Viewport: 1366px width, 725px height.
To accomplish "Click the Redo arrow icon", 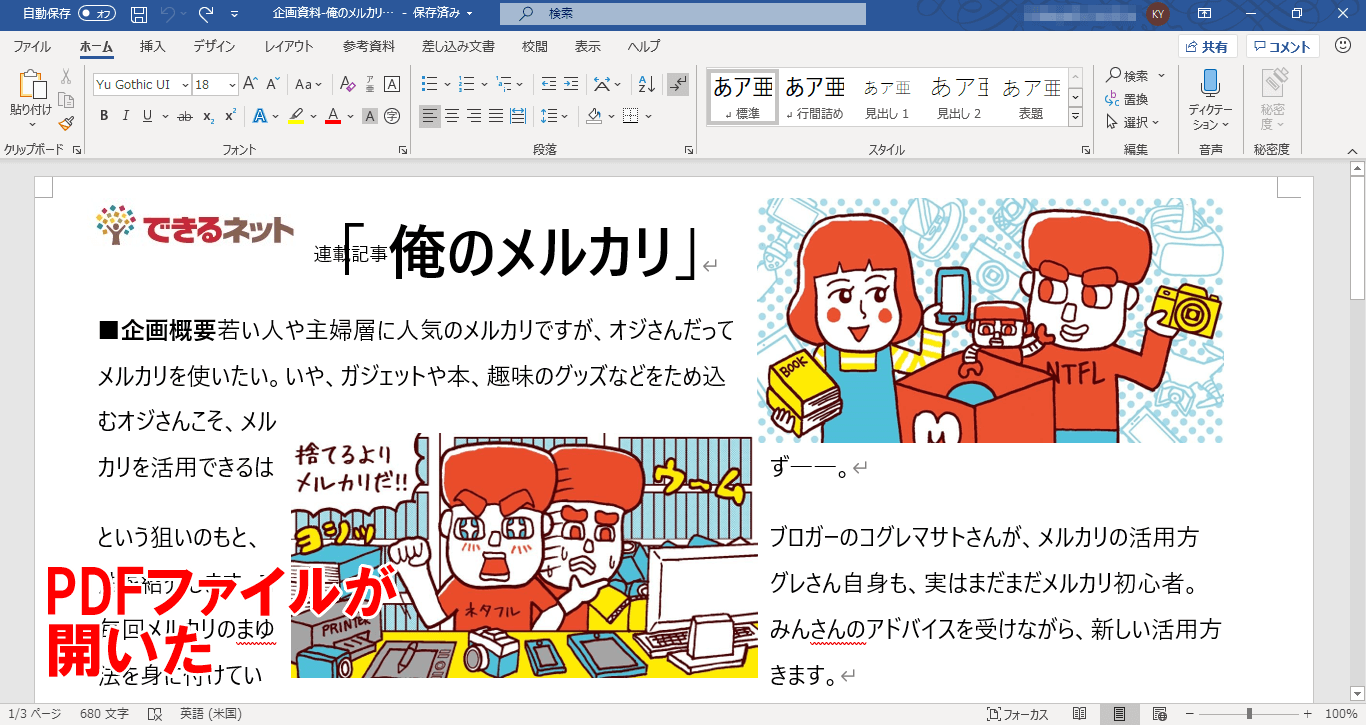I will pyautogui.click(x=206, y=14).
